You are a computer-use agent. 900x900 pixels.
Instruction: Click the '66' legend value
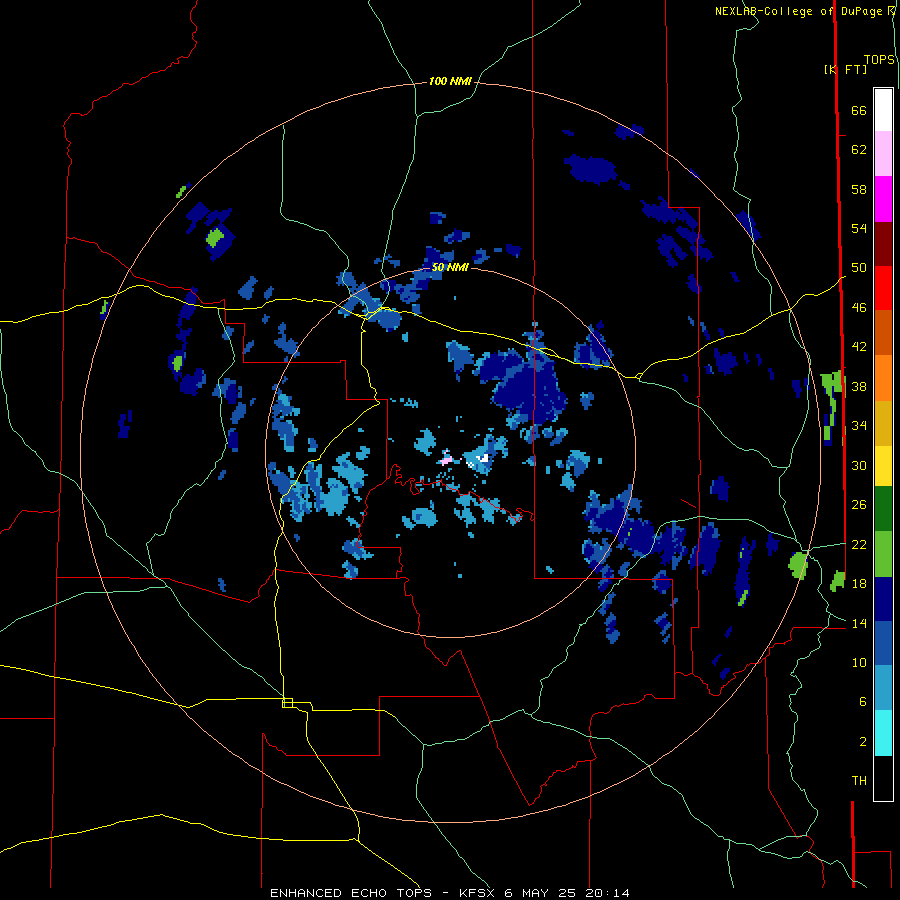click(859, 111)
